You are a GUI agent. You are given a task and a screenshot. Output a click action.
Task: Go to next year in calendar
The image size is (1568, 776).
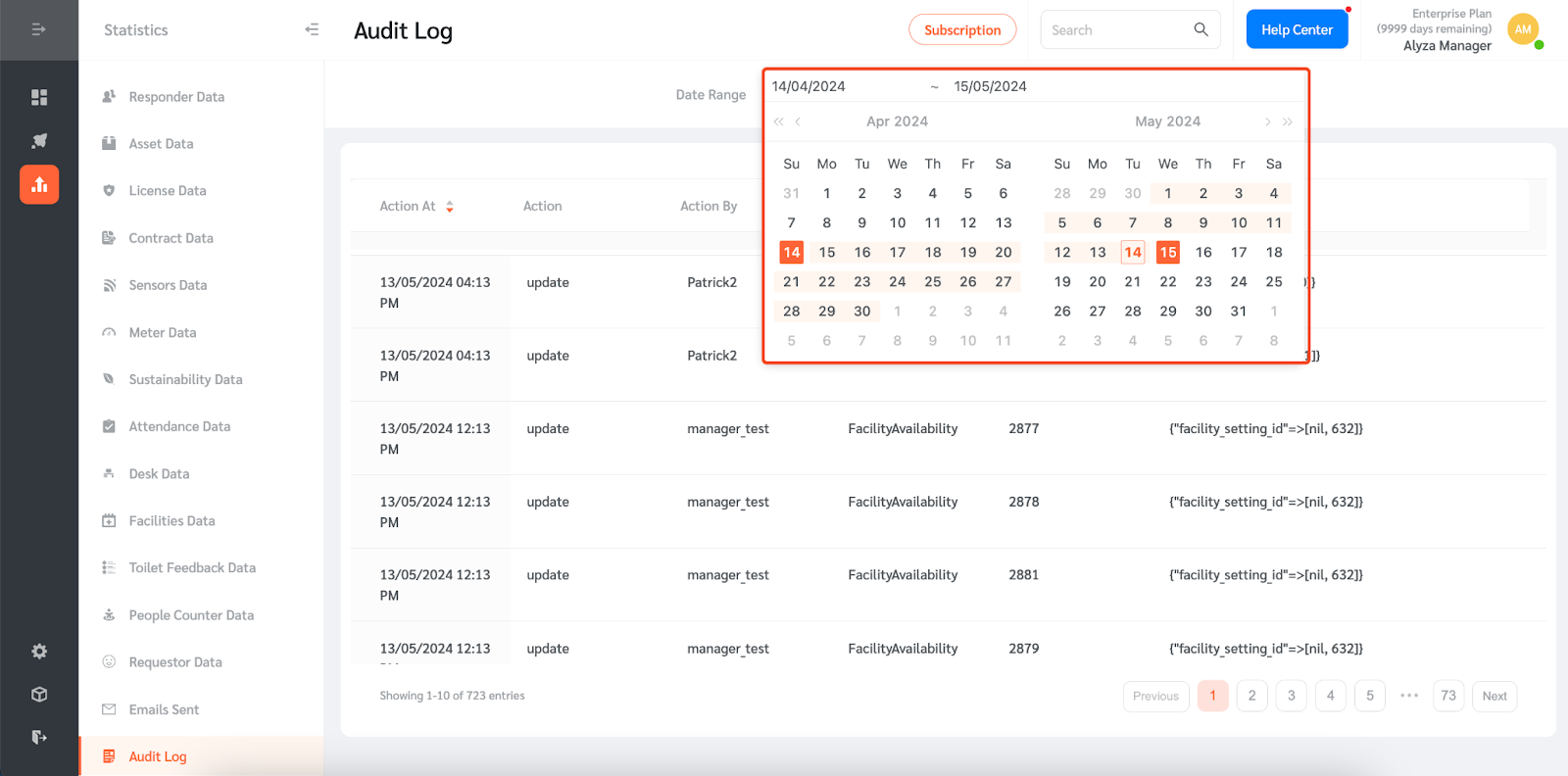(x=1288, y=121)
